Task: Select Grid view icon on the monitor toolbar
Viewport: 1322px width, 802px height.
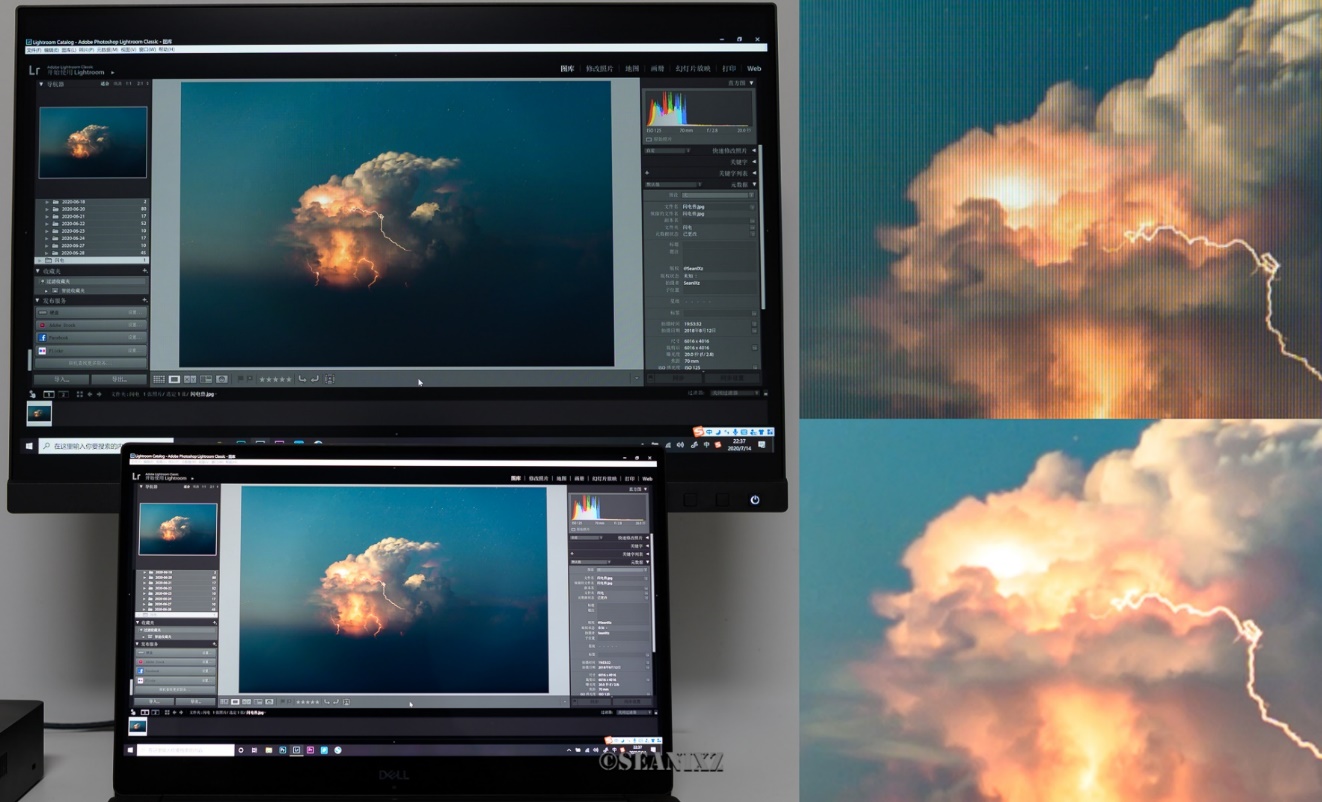Action: 159,379
